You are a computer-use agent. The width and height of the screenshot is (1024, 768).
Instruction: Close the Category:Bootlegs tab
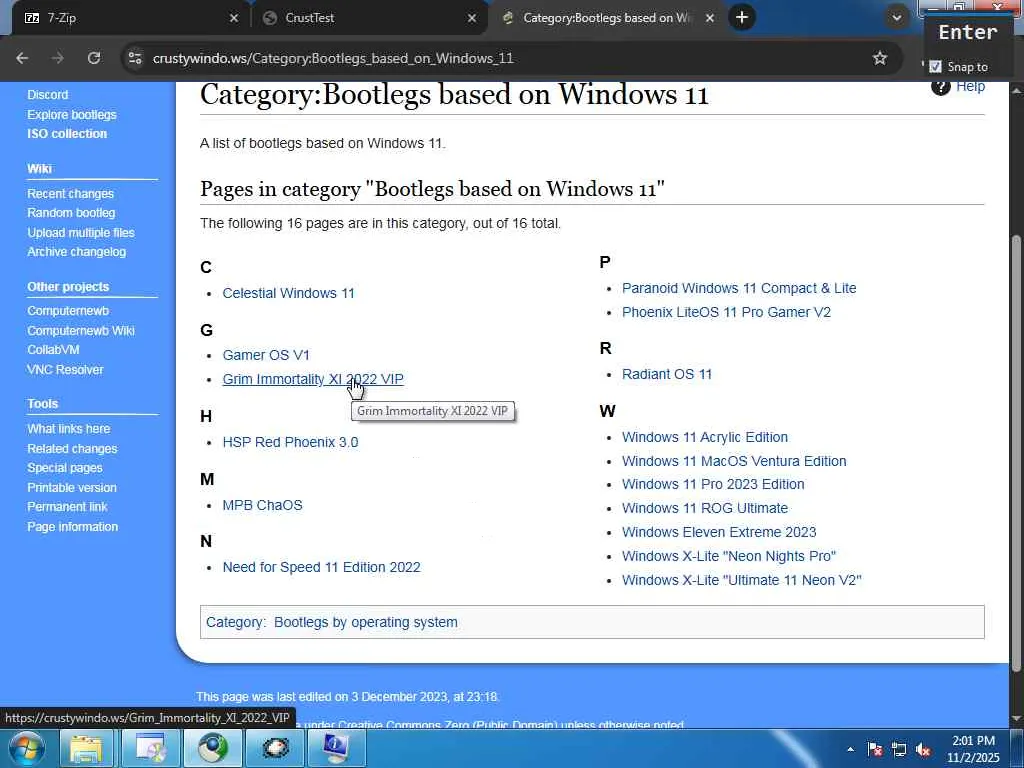click(x=710, y=18)
